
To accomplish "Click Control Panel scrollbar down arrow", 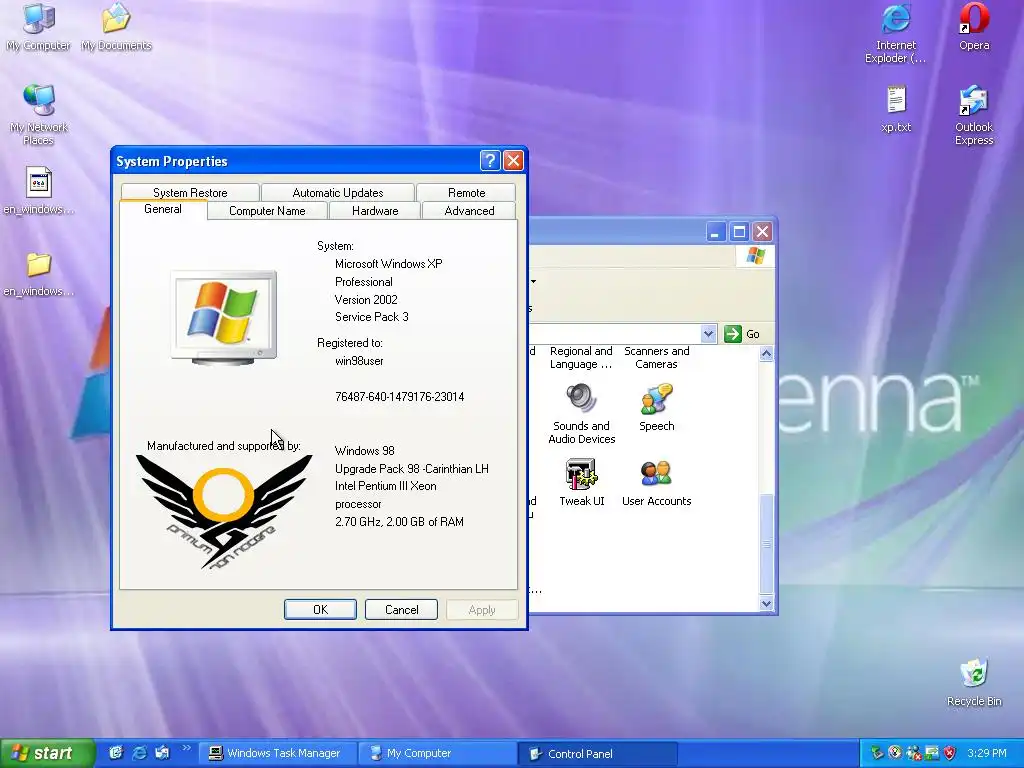I will coord(766,603).
